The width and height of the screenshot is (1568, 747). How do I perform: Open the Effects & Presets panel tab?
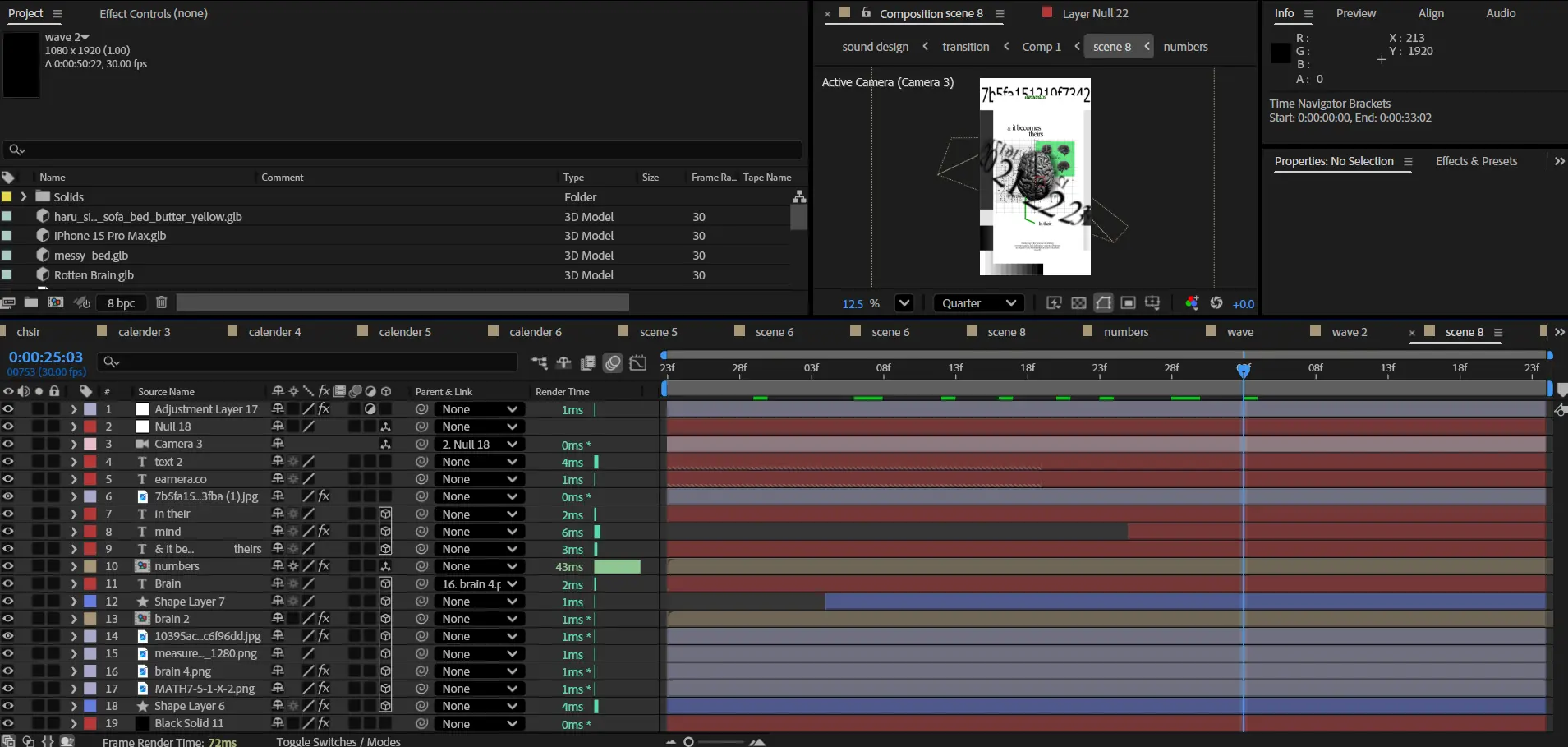1476,161
